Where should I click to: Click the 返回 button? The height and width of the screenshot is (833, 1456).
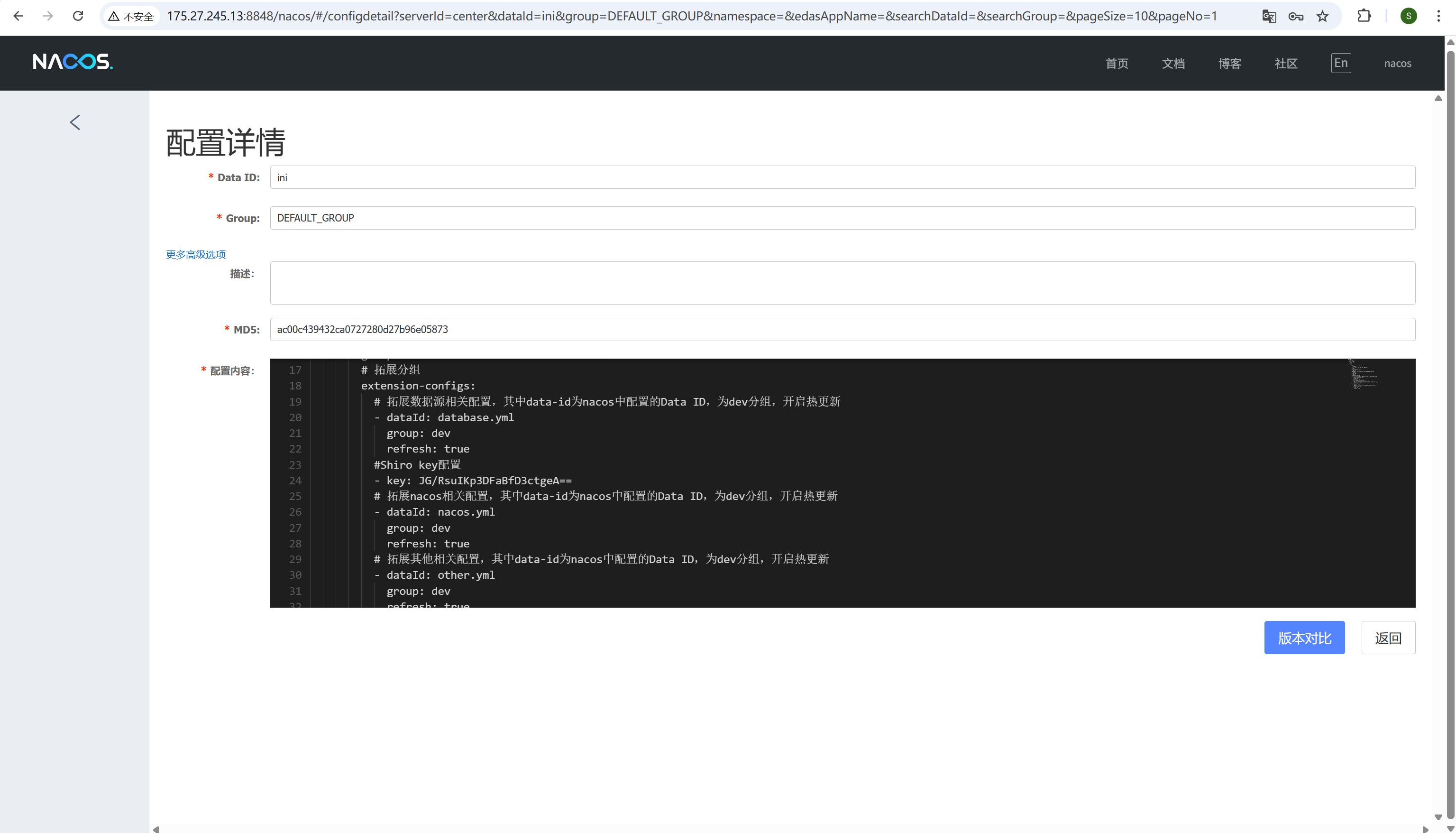point(1387,638)
